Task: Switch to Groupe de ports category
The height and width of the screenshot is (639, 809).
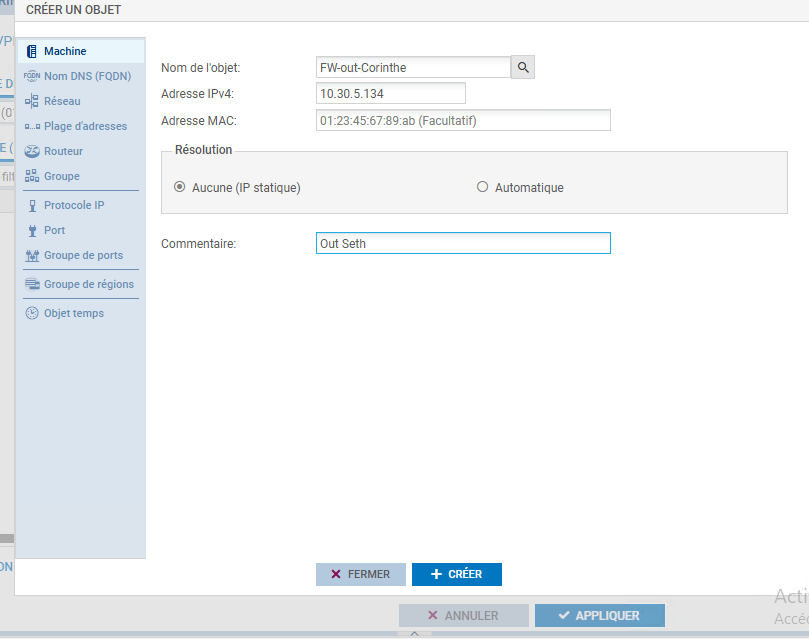Action: 83,255
